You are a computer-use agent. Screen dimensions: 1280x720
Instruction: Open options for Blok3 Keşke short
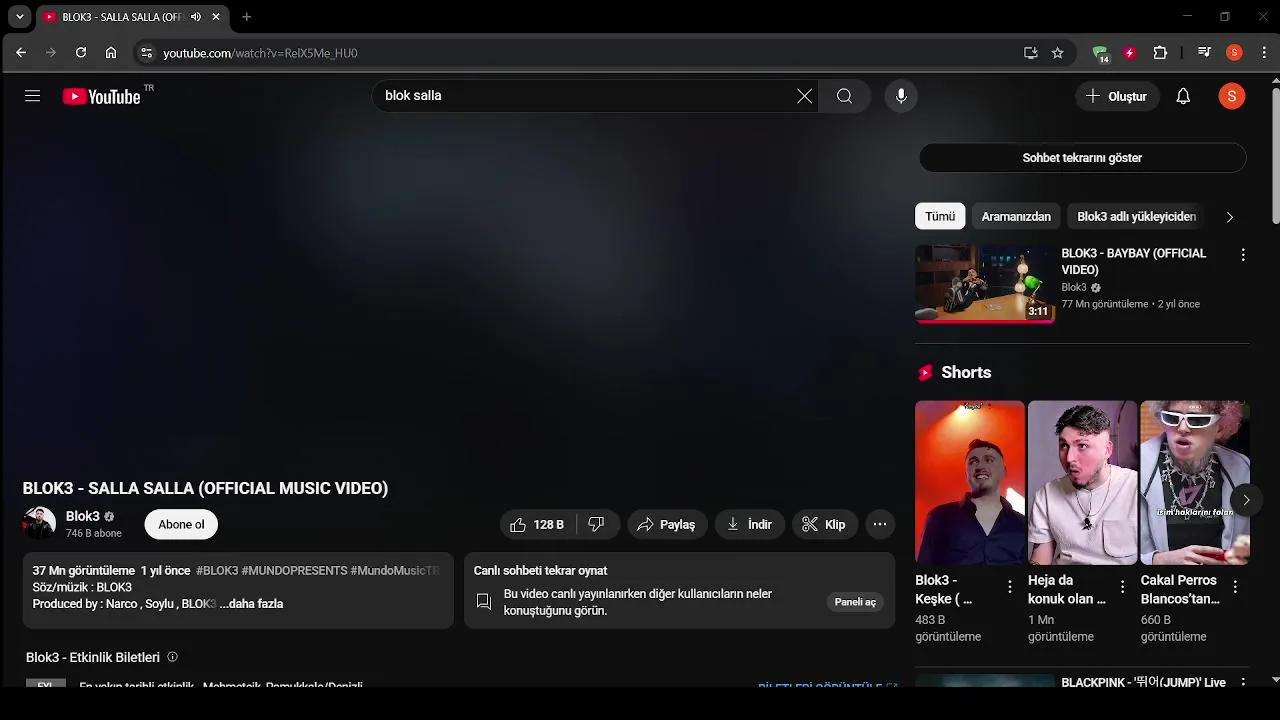coord(1010,587)
